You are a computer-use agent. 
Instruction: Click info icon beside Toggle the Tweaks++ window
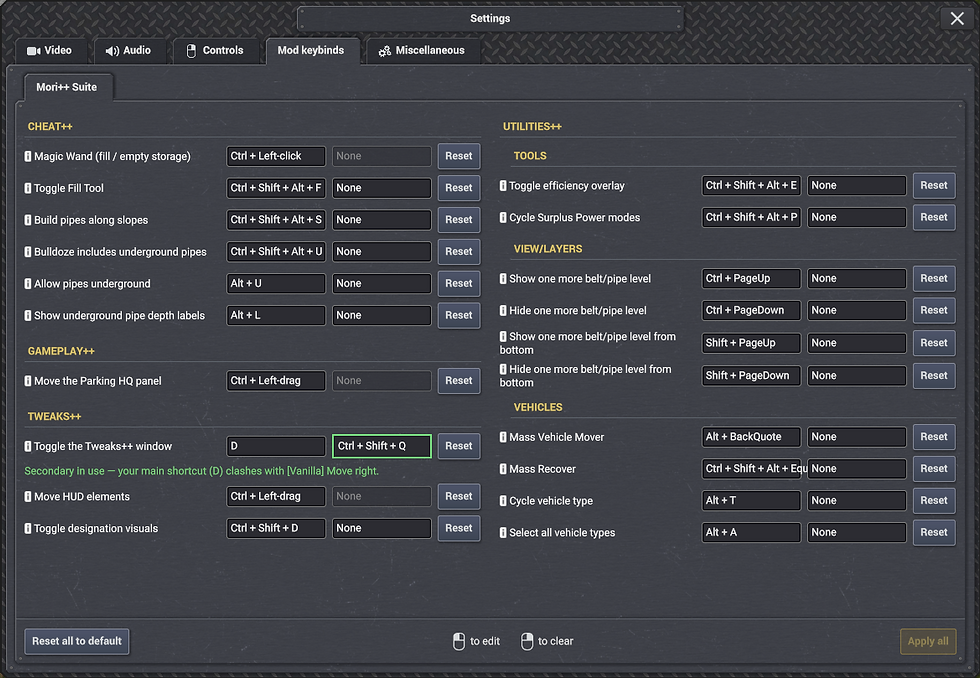point(28,446)
